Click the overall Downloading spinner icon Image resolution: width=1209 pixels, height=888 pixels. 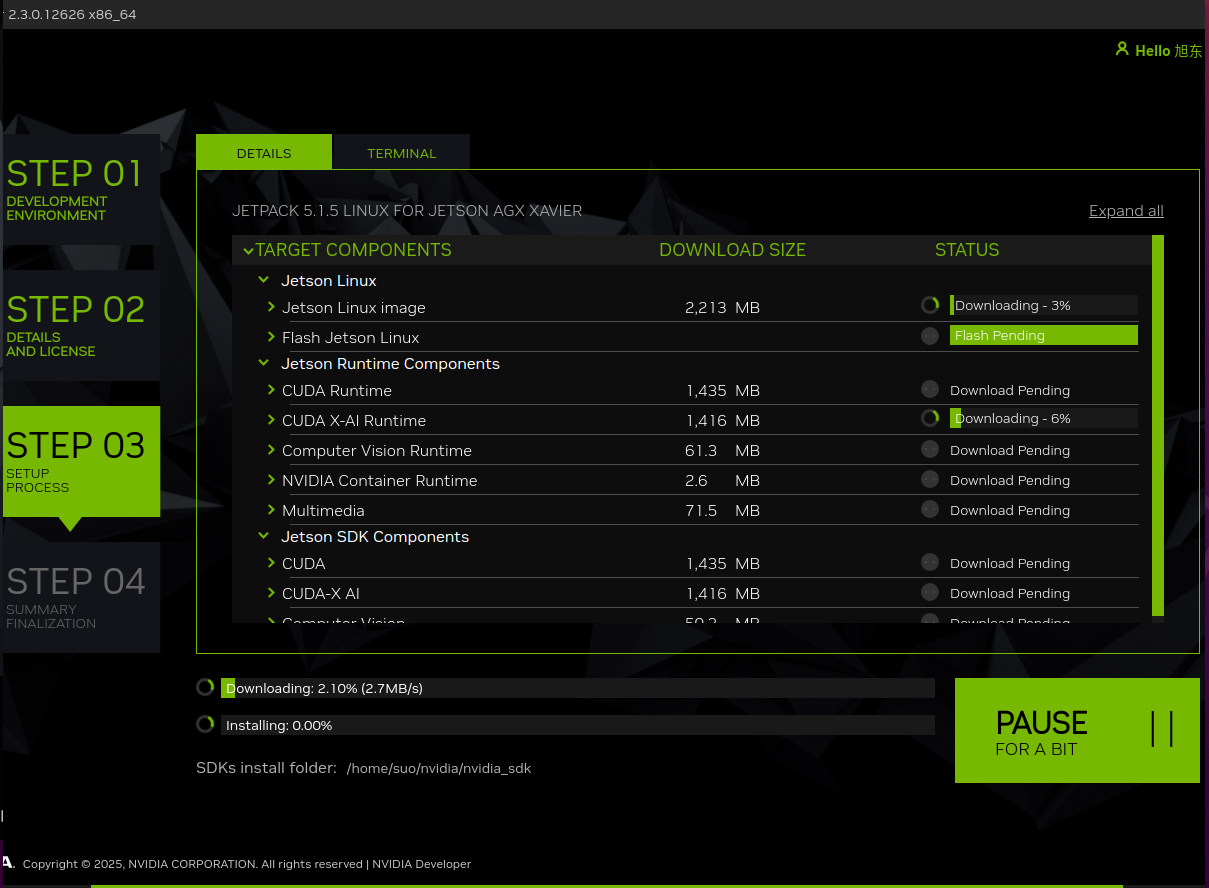click(205, 687)
